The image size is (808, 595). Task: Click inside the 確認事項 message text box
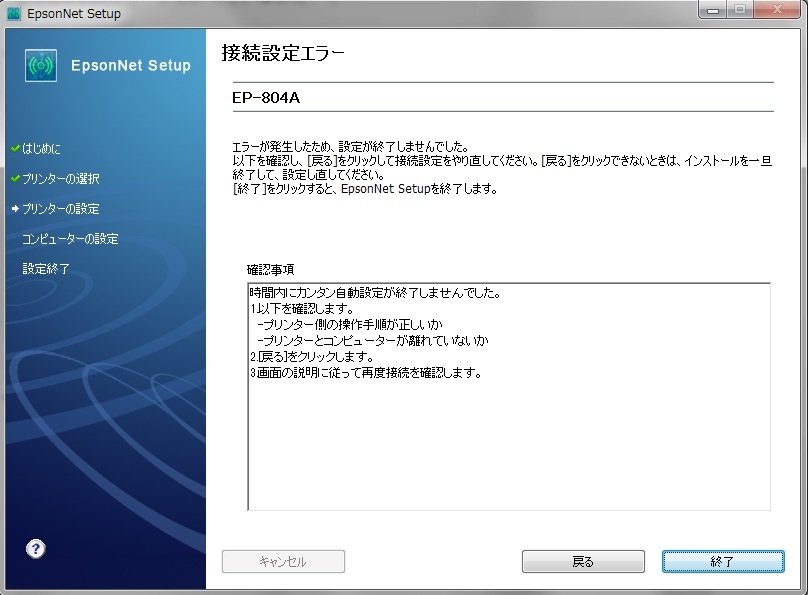click(509, 397)
